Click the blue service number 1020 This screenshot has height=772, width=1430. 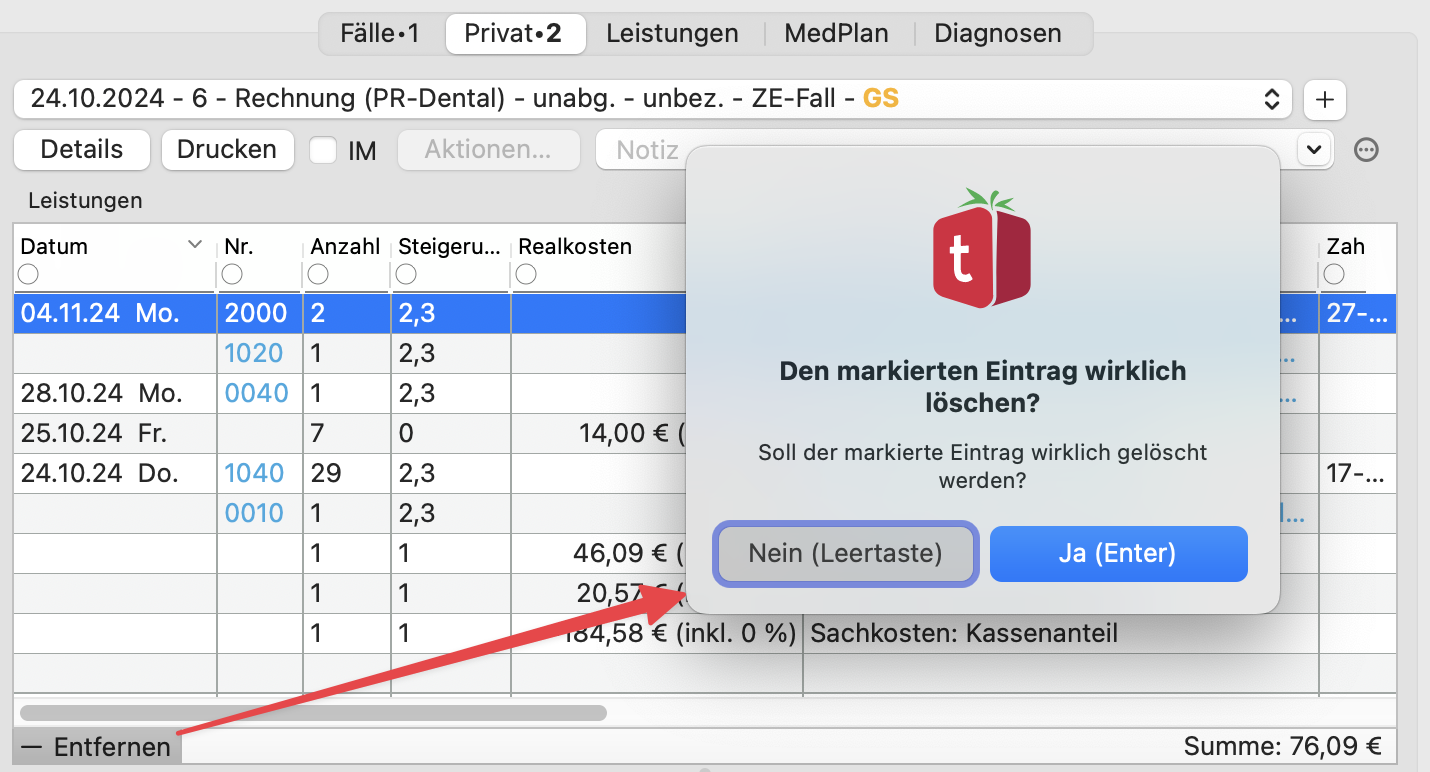click(x=253, y=353)
